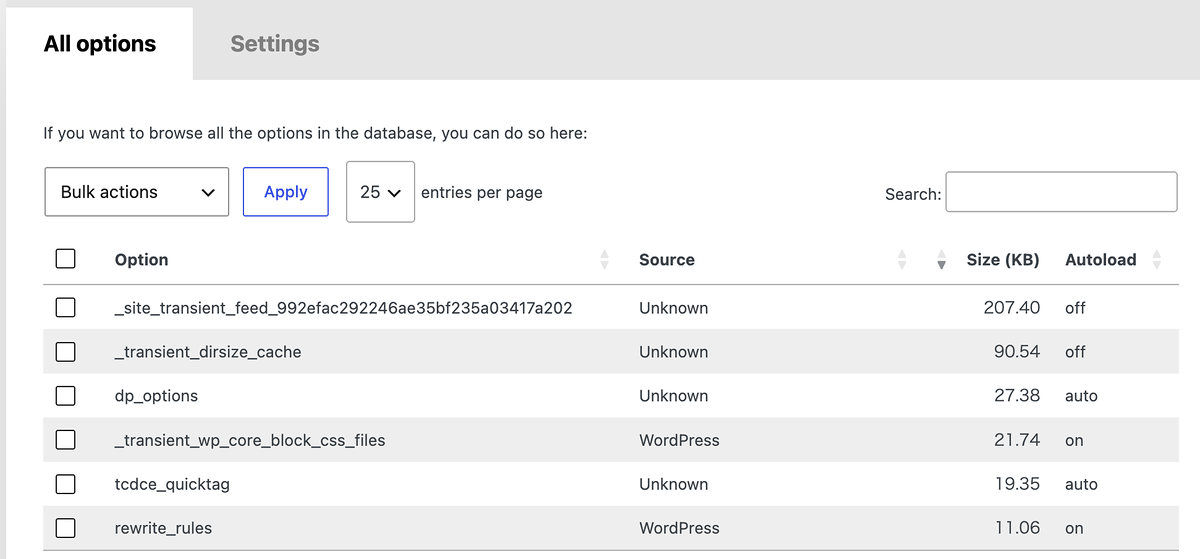Check the dp_options row checkbox
The image size is (1200, 559).
66,396
